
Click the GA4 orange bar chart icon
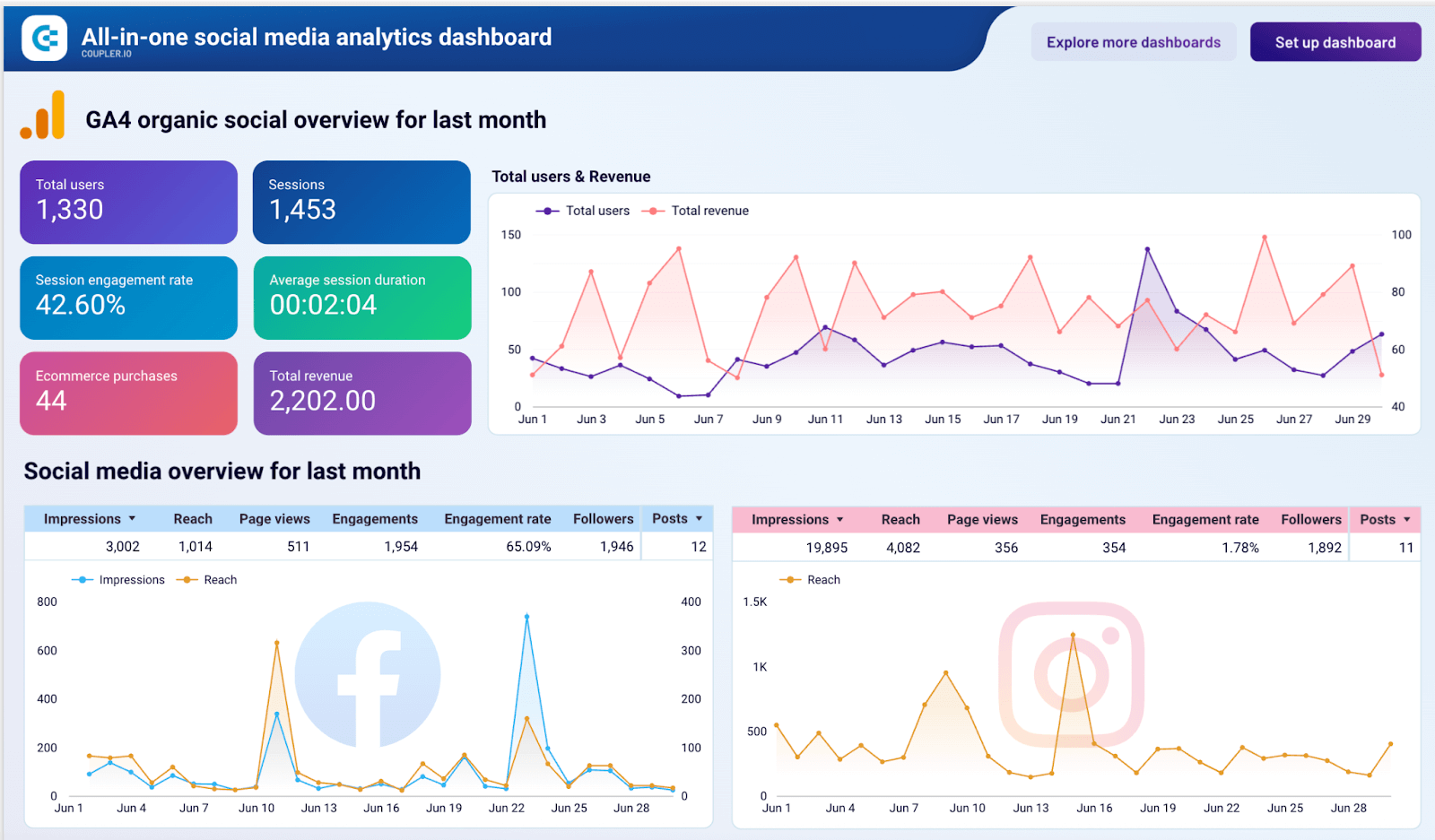pos(43,117)
